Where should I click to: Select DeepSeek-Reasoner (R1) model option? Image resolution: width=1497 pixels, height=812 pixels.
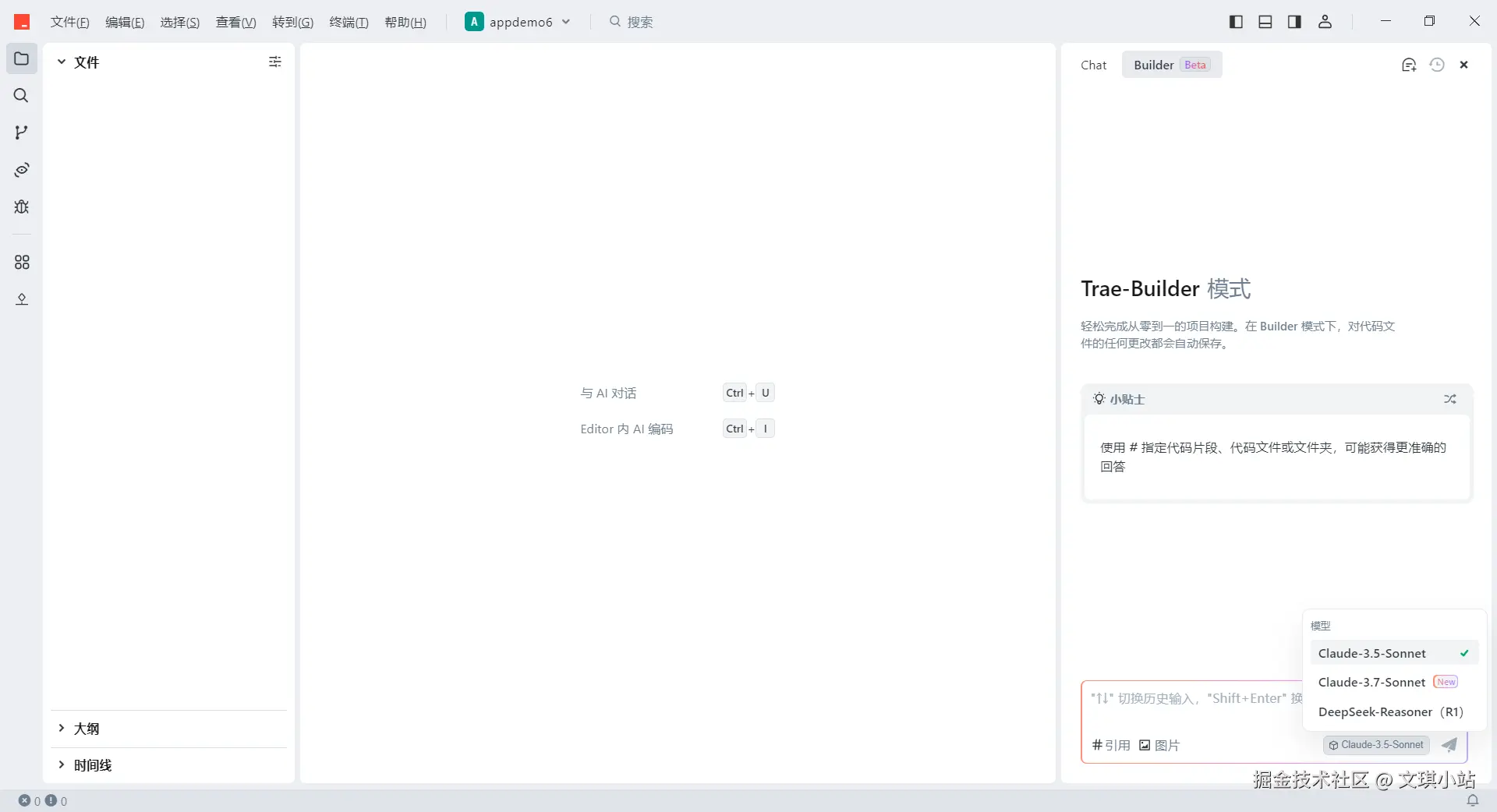pos(1394,711)
